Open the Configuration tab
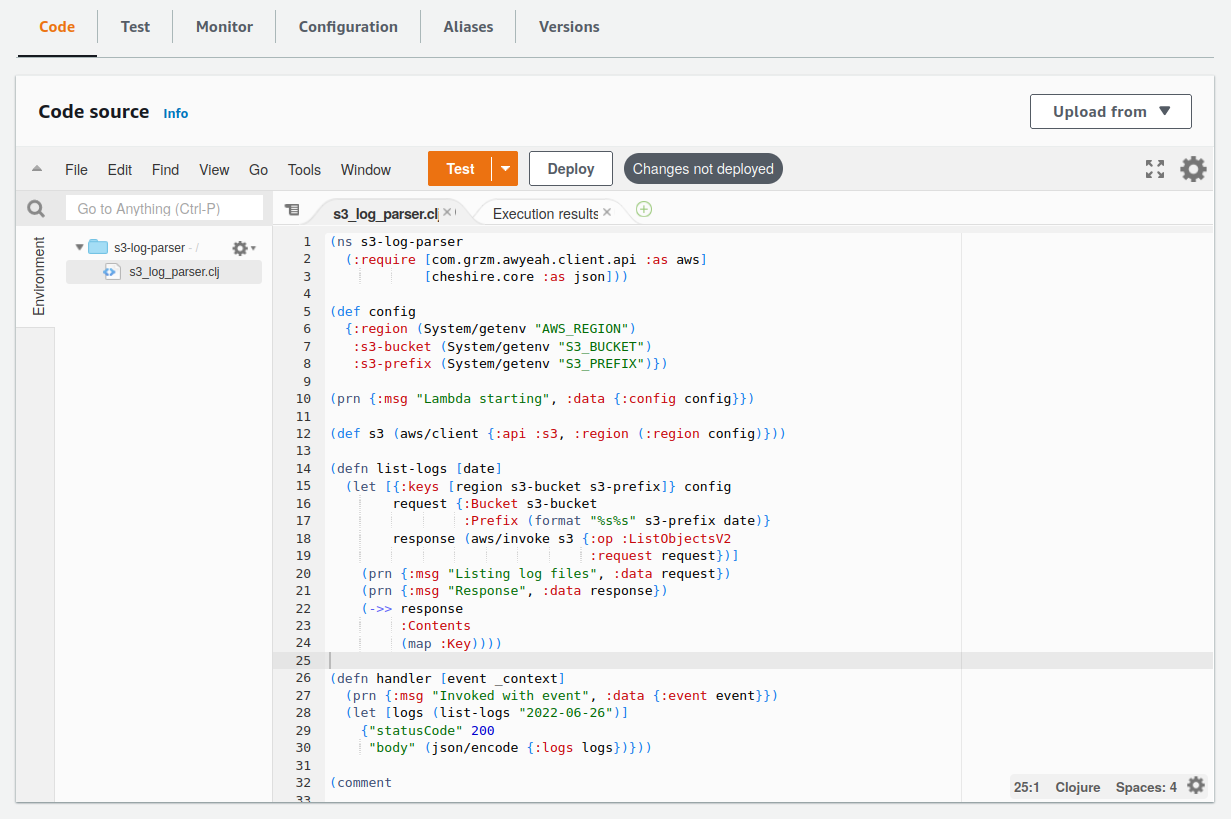This screenshot has height=819, width=1231. (x=348, y=27)
